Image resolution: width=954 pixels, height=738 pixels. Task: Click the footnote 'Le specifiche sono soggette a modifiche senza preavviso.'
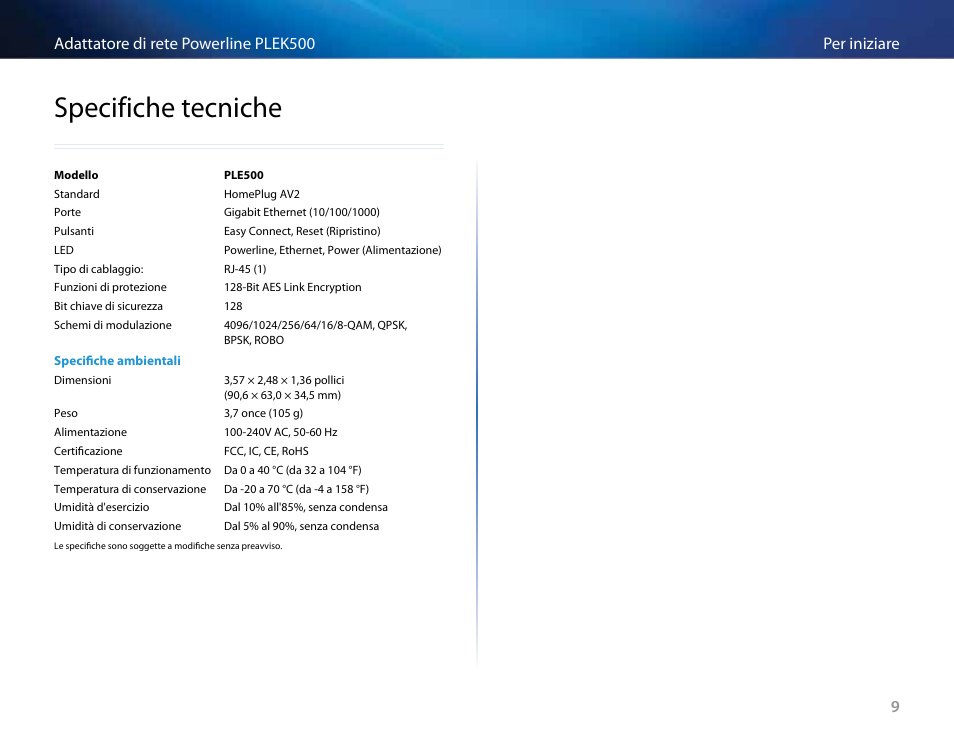coord(169,546)
